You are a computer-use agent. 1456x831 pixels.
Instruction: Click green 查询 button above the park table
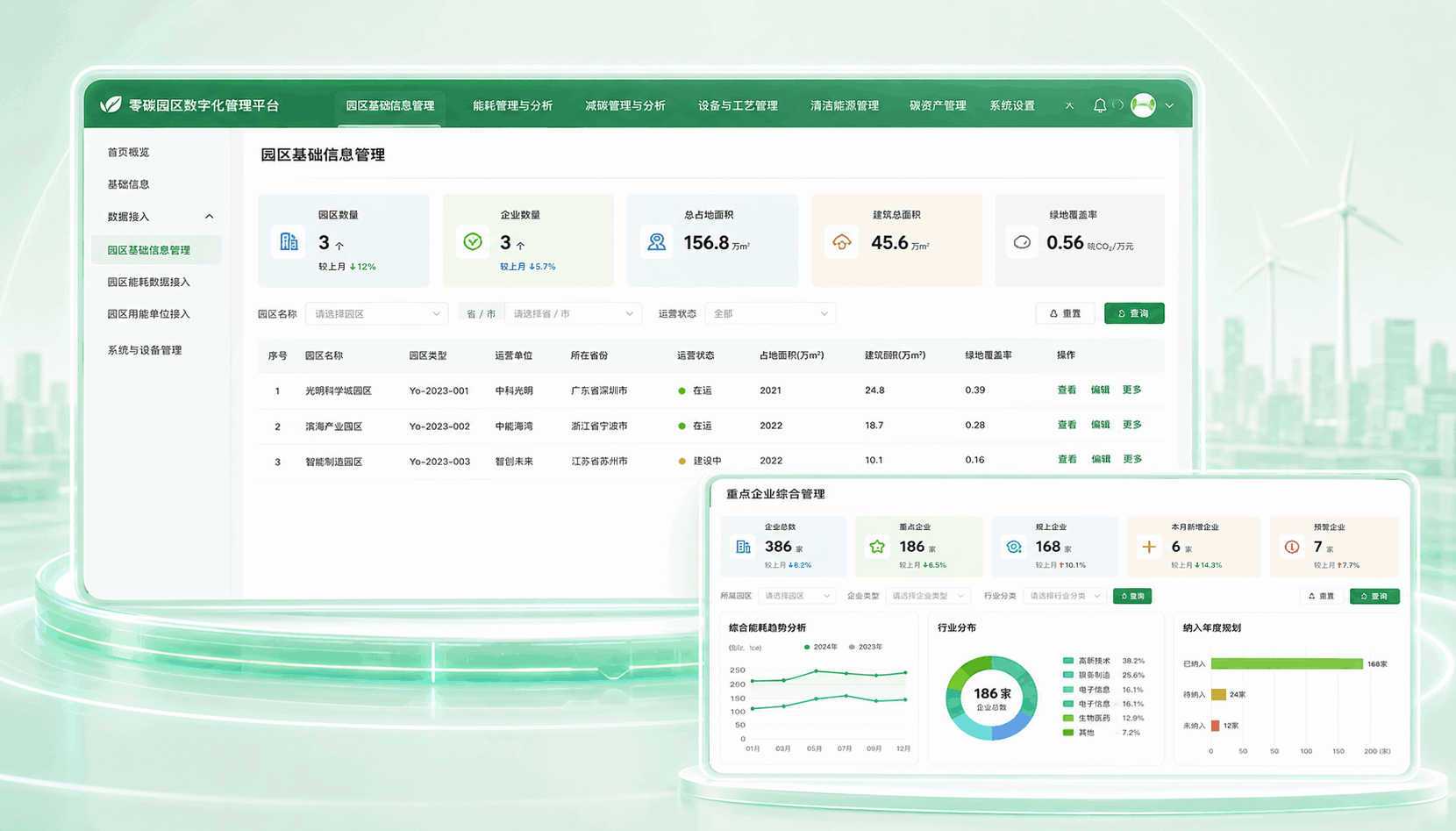tap(1134, 313)
